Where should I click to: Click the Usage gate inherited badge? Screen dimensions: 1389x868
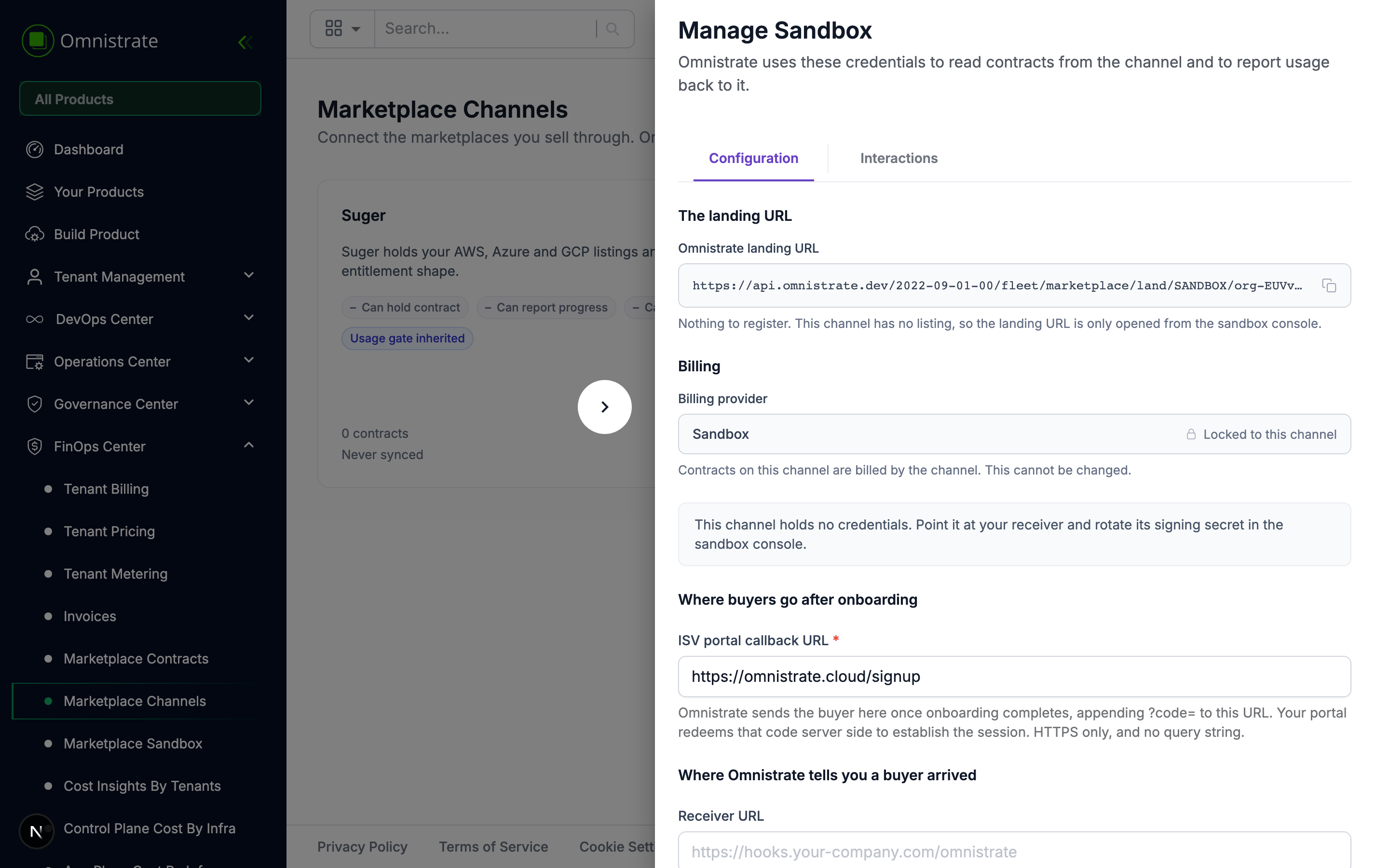[x=407, y=339]
